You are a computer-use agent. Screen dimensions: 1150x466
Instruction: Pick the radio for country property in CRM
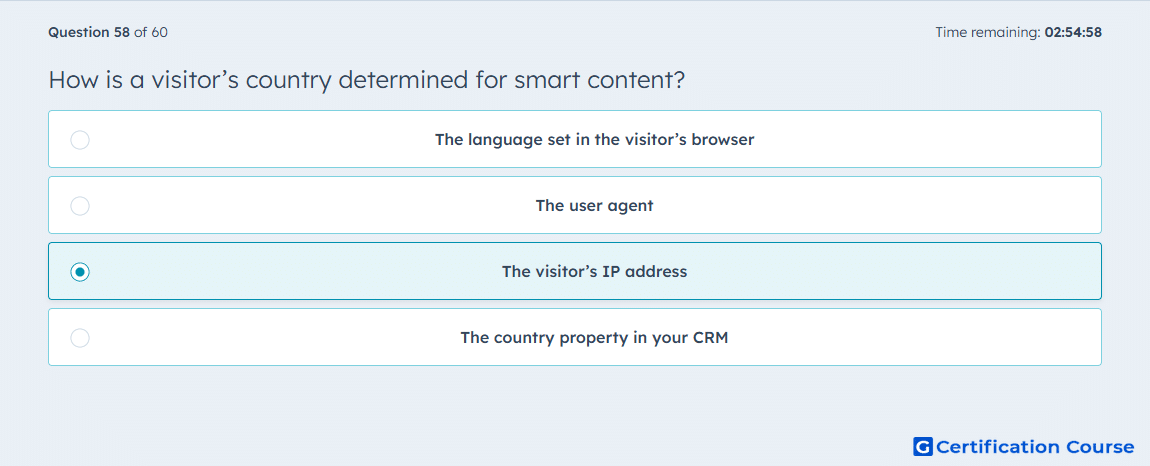coord(80,338)
